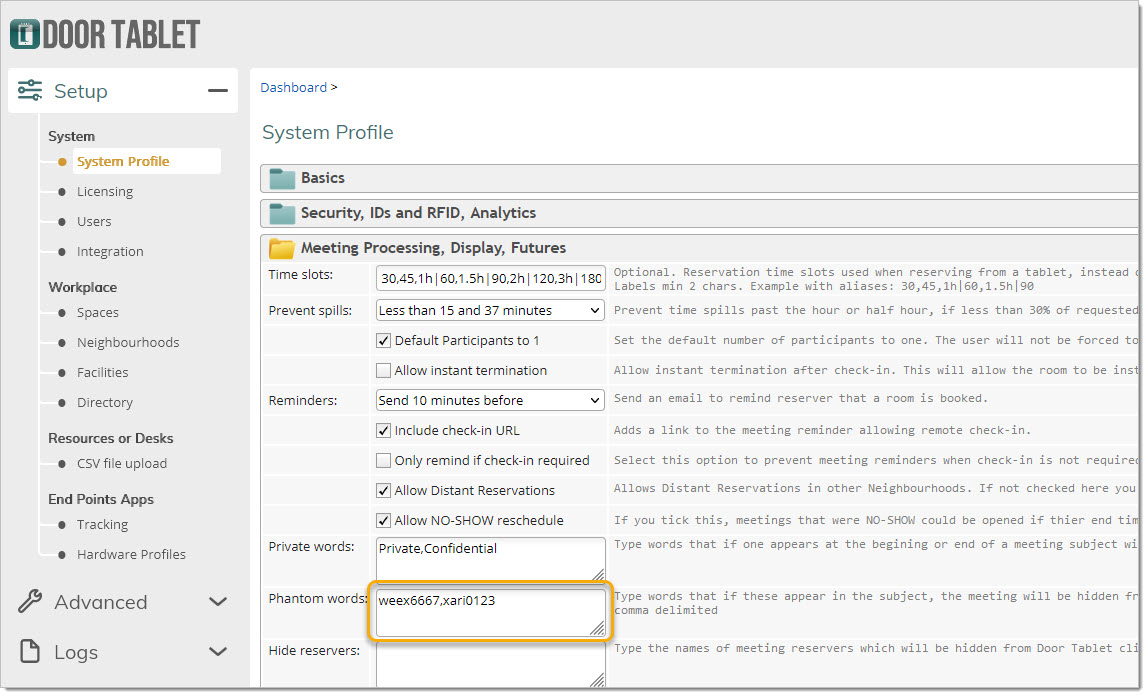The width and height of the screenshot is (1147, 696).
Task: Collapse Setup section with minus icon
Action: click(x=217, y=91)
